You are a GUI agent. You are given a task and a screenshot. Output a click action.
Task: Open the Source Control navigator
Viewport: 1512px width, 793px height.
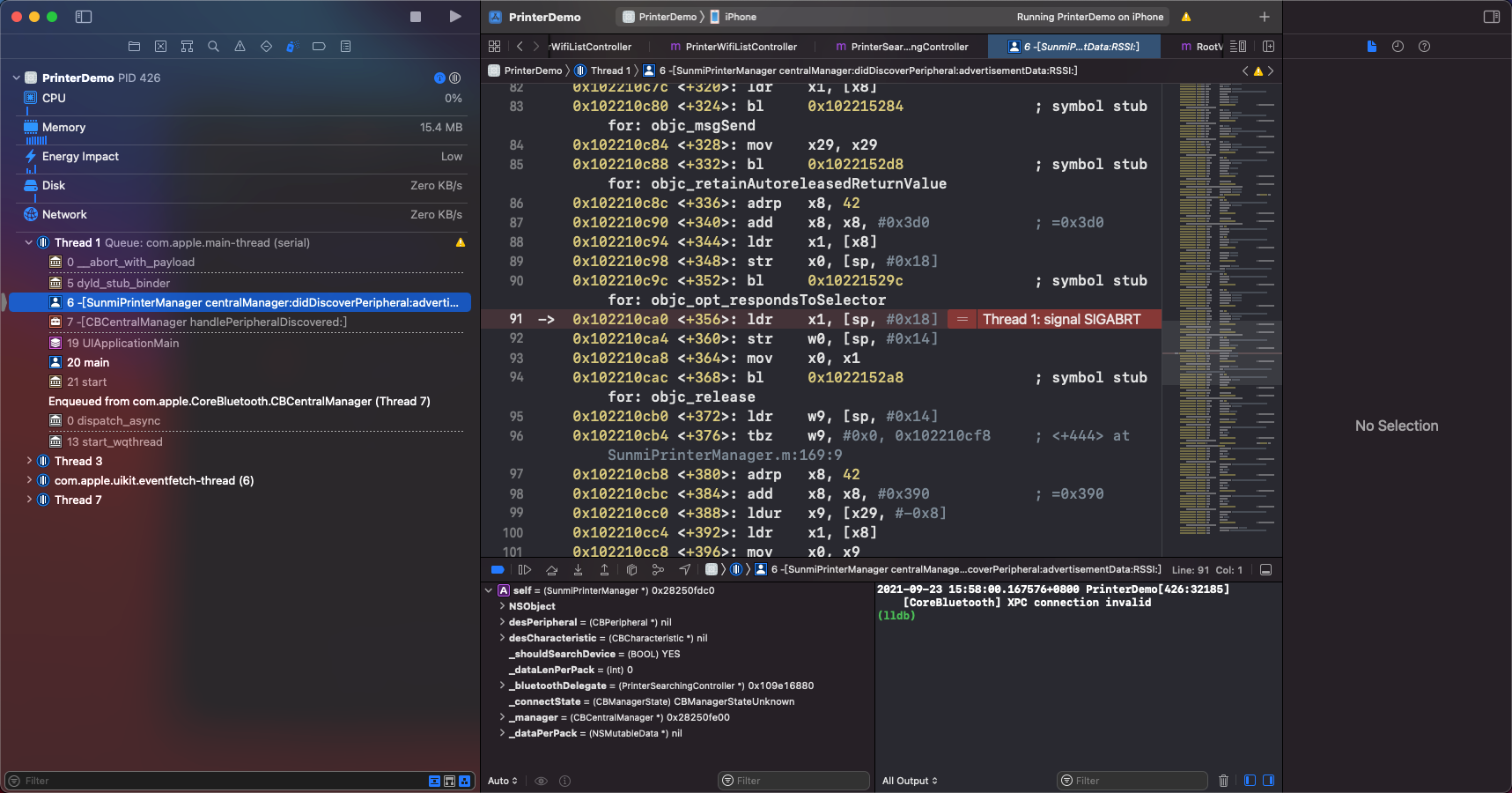click(160, 47)
